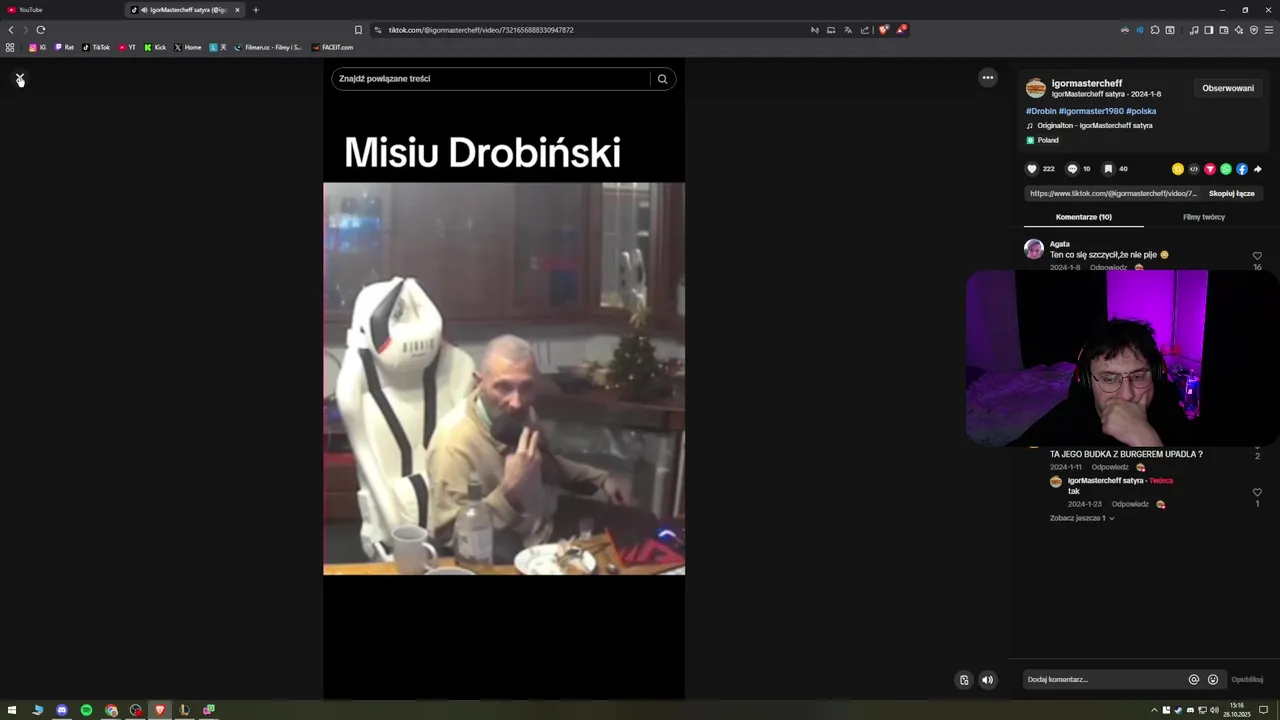The height and width of the screenshot is (720, 1280).
Task: Open the Filman.cc bookmark
Action: [268, 47]
